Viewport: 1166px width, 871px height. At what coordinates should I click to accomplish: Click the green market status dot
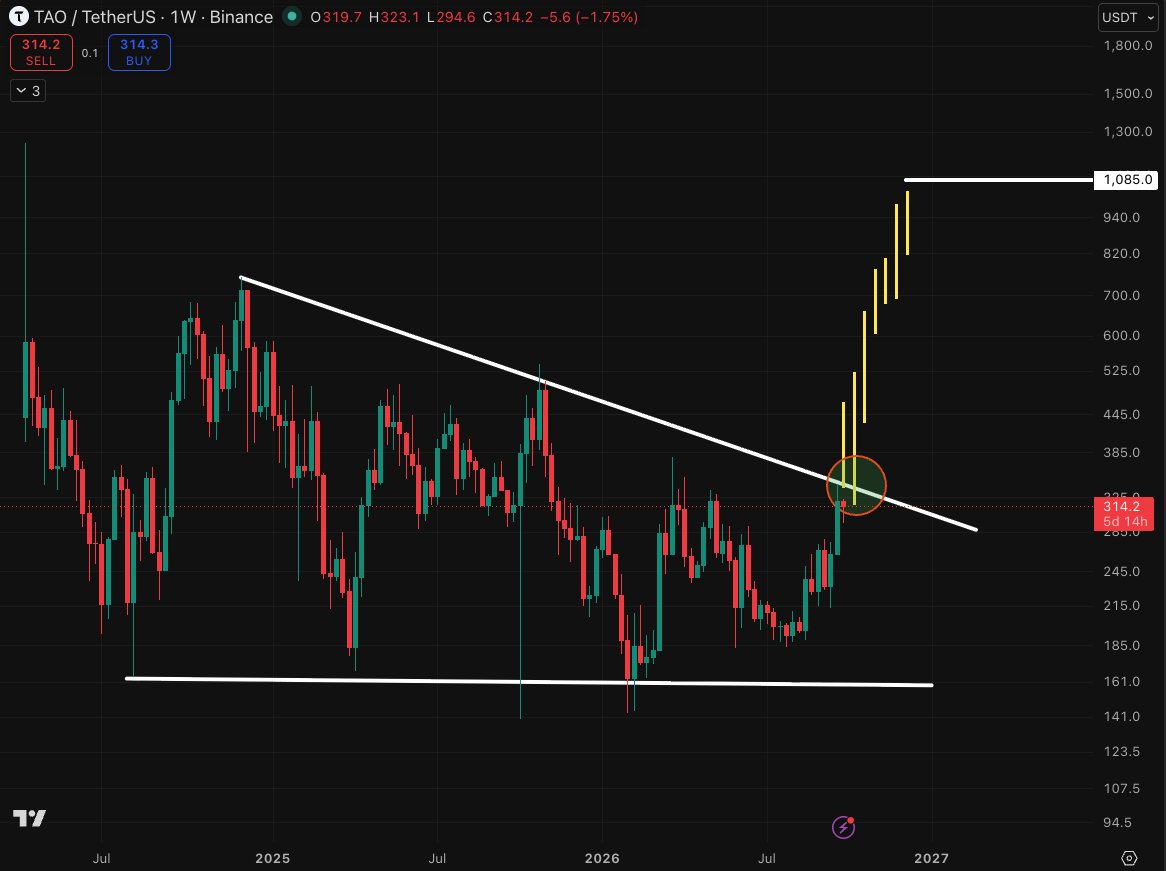(x=292, y=16)
